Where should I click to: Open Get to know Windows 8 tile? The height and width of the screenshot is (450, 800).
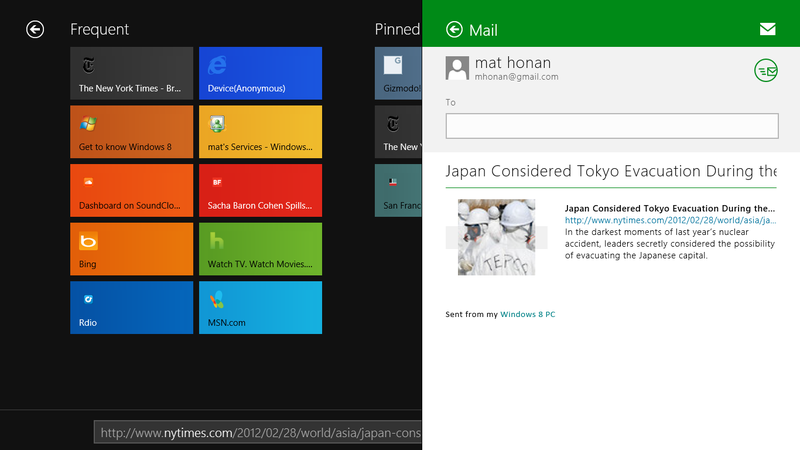[132, 132]
